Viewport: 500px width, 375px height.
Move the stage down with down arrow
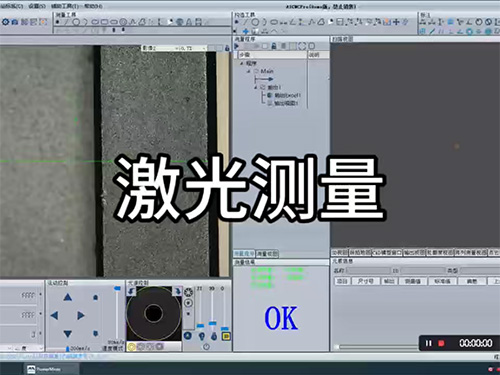pyautogui.click(x=68, y=333)
